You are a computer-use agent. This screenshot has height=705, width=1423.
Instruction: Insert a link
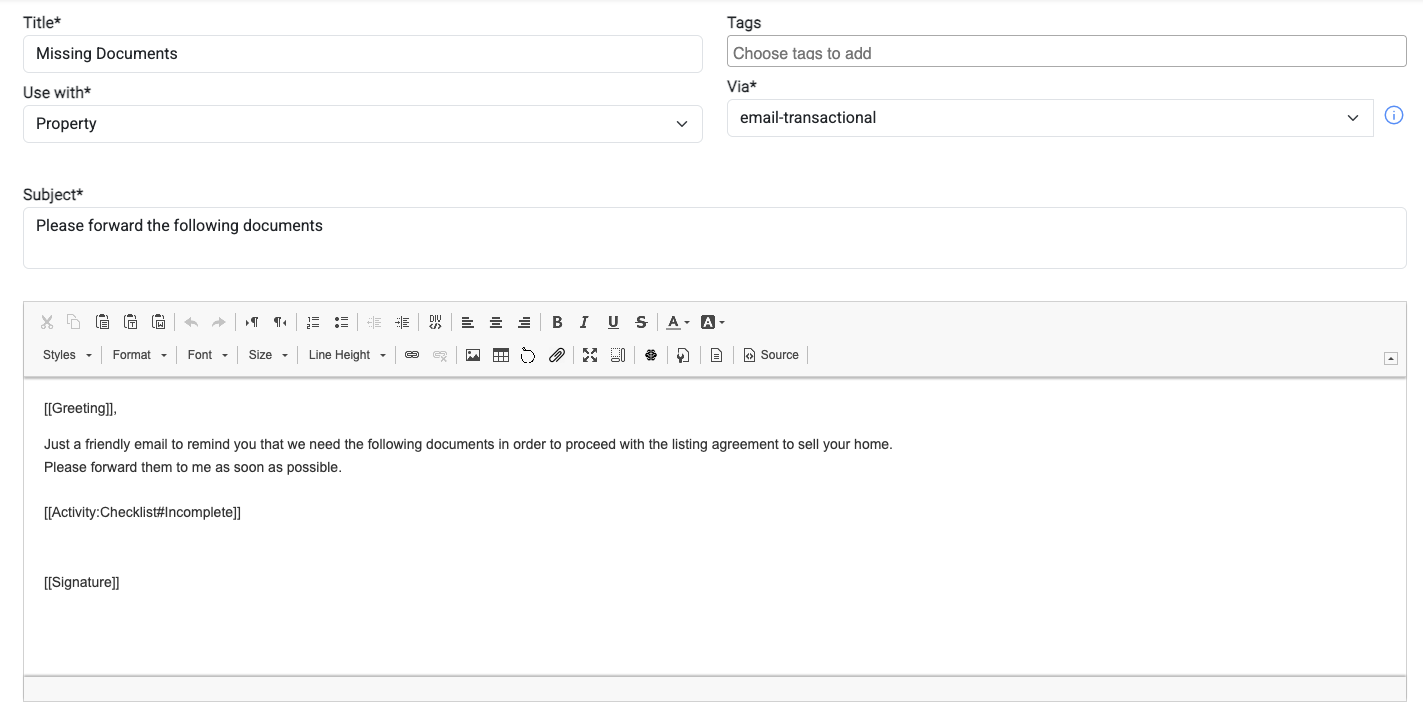411,355
